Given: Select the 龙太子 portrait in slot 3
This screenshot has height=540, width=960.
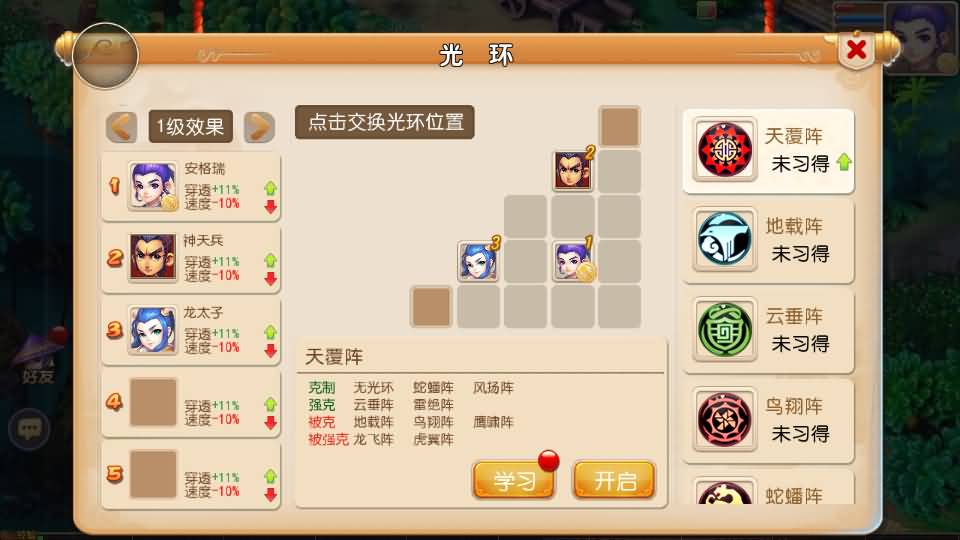Looking at the screenshot, I should tap(153, 330).
